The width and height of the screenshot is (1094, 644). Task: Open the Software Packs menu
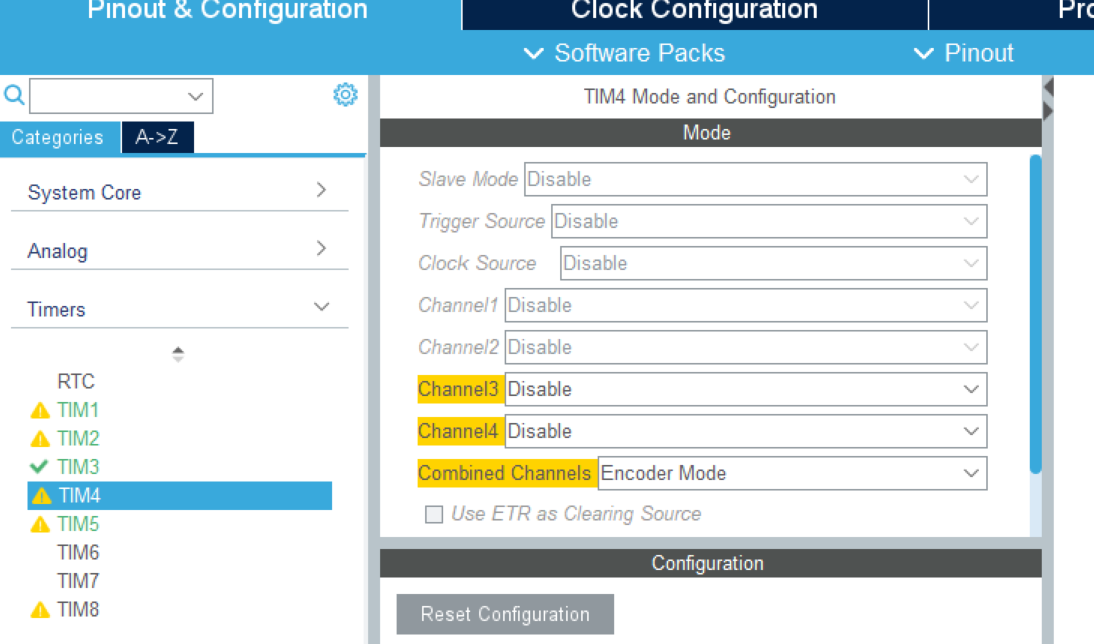click(625, 53)
